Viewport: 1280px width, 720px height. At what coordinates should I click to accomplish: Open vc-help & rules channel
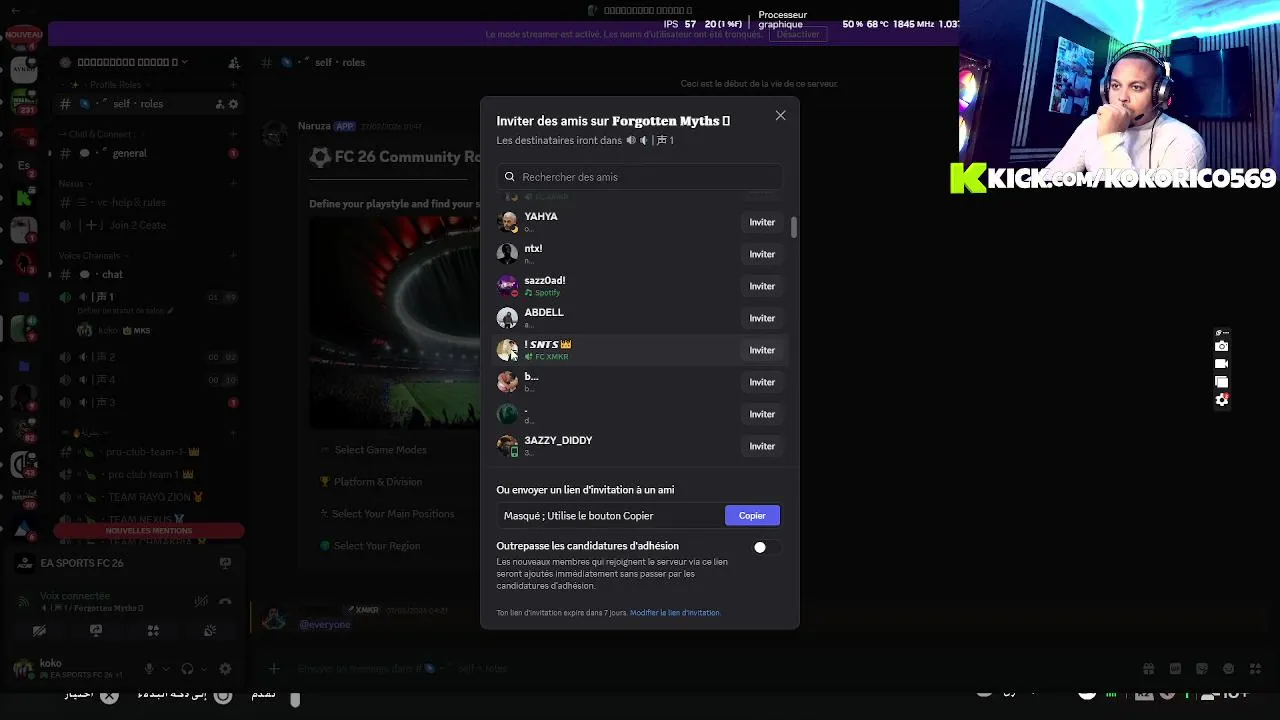pos(148,202)
